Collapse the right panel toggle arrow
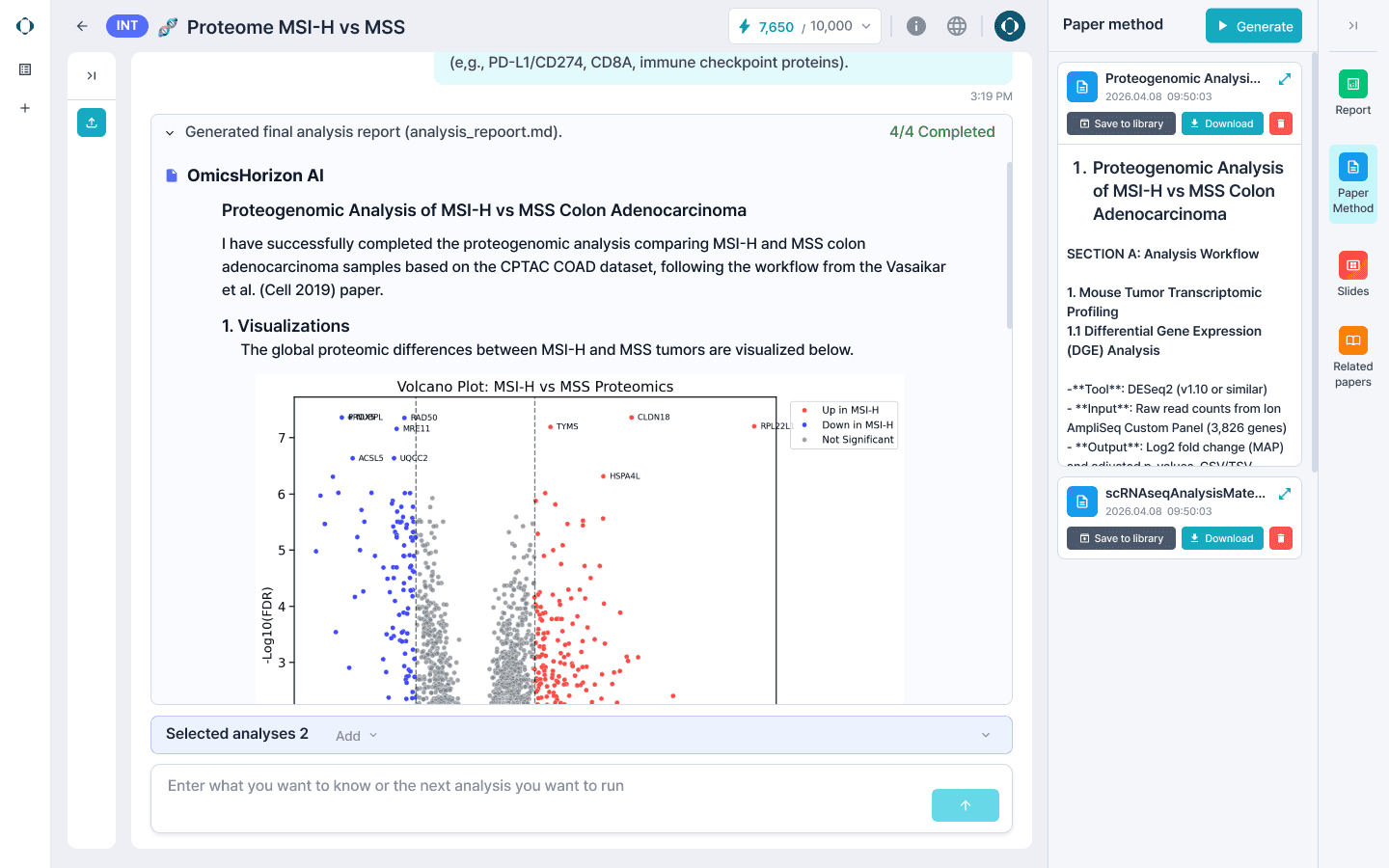 [x=1353, y=26]
